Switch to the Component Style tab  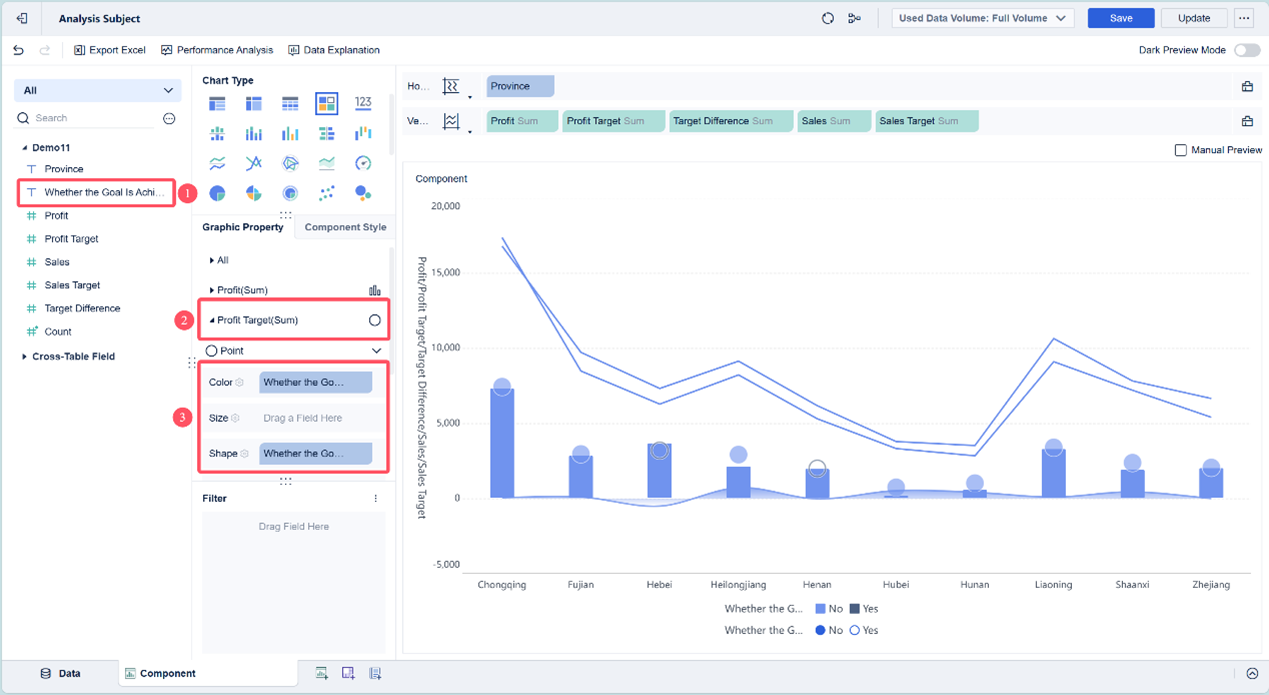click(x=345, y=227)
